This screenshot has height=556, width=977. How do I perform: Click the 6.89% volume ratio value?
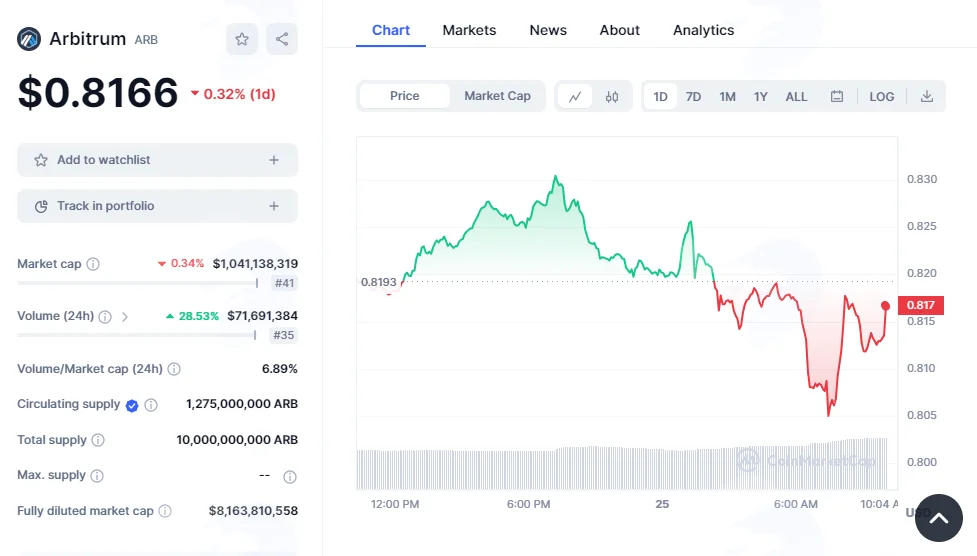click(x=280, y=369)
